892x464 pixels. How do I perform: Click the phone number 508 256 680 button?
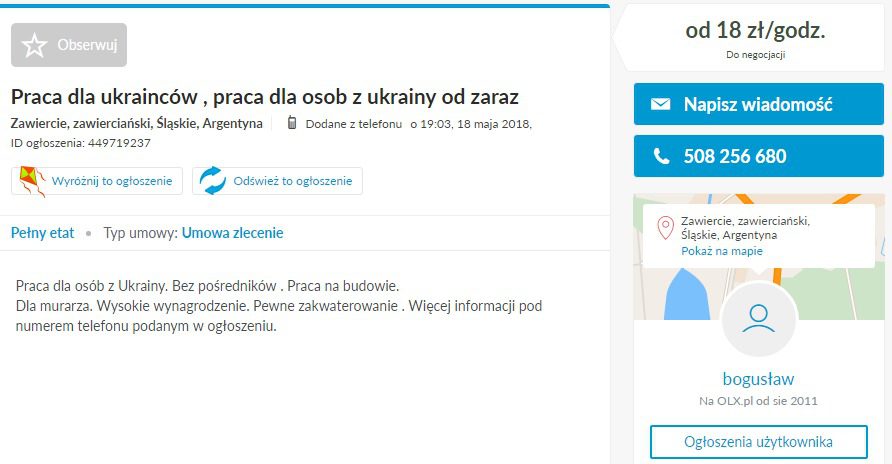(759, 156)
